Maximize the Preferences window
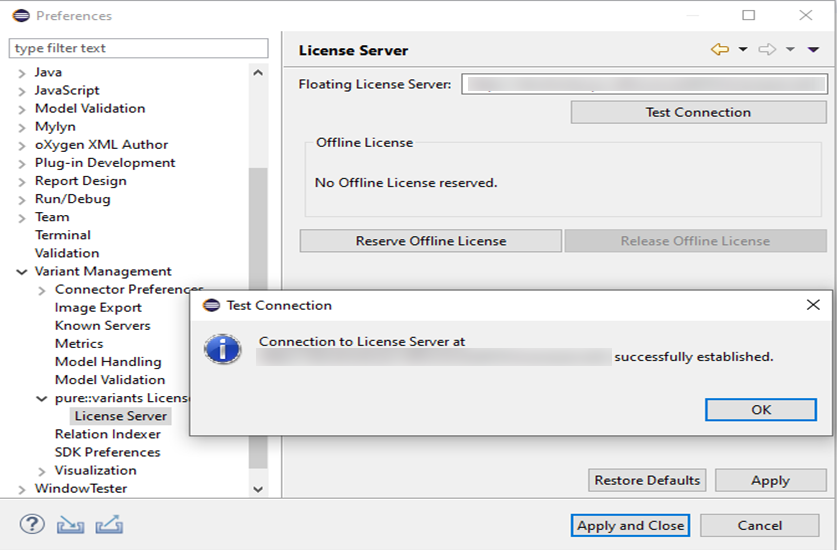 click(x=749, y=15)
